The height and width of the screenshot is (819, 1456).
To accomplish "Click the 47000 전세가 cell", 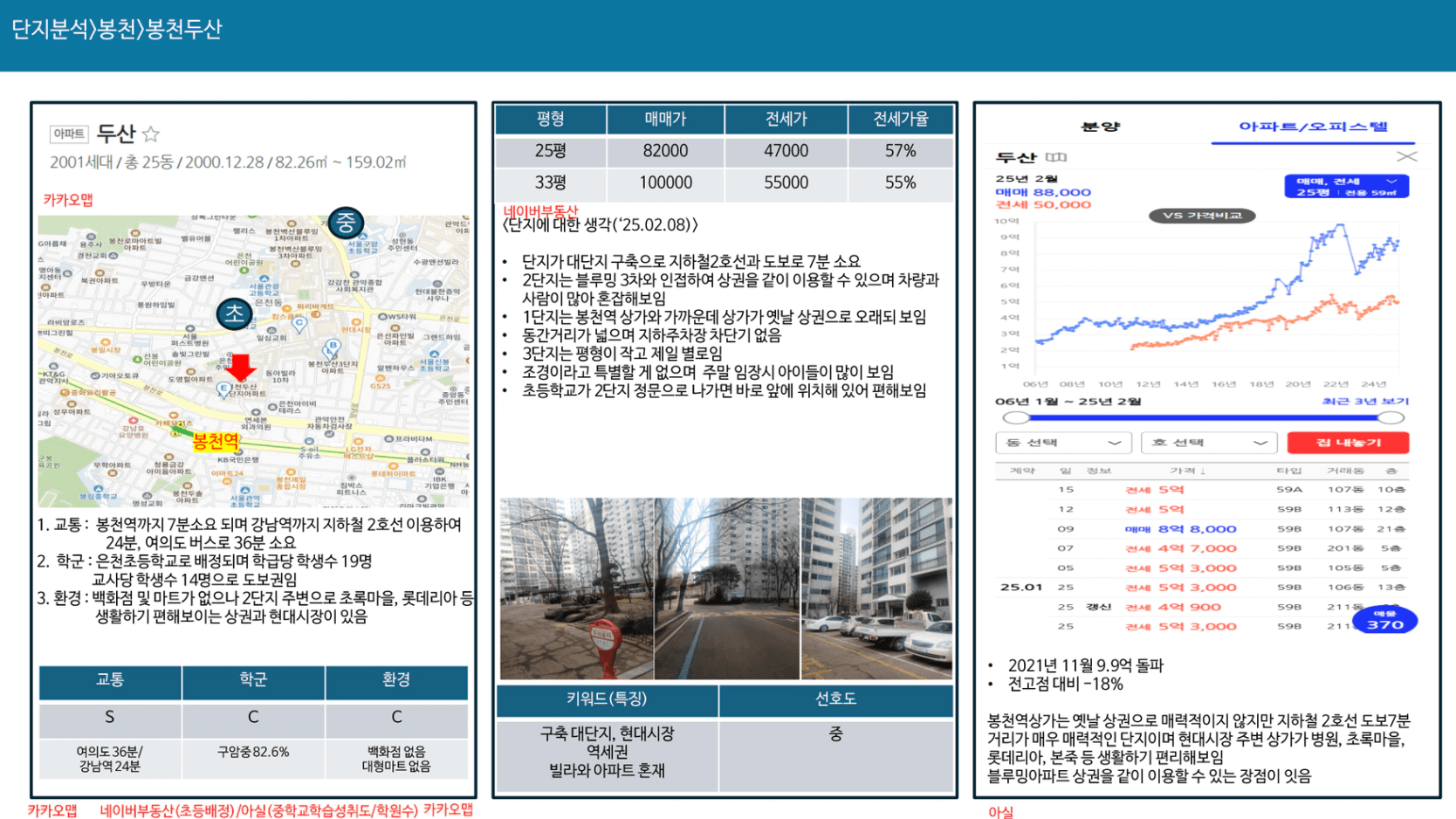I will click(786, 151).
